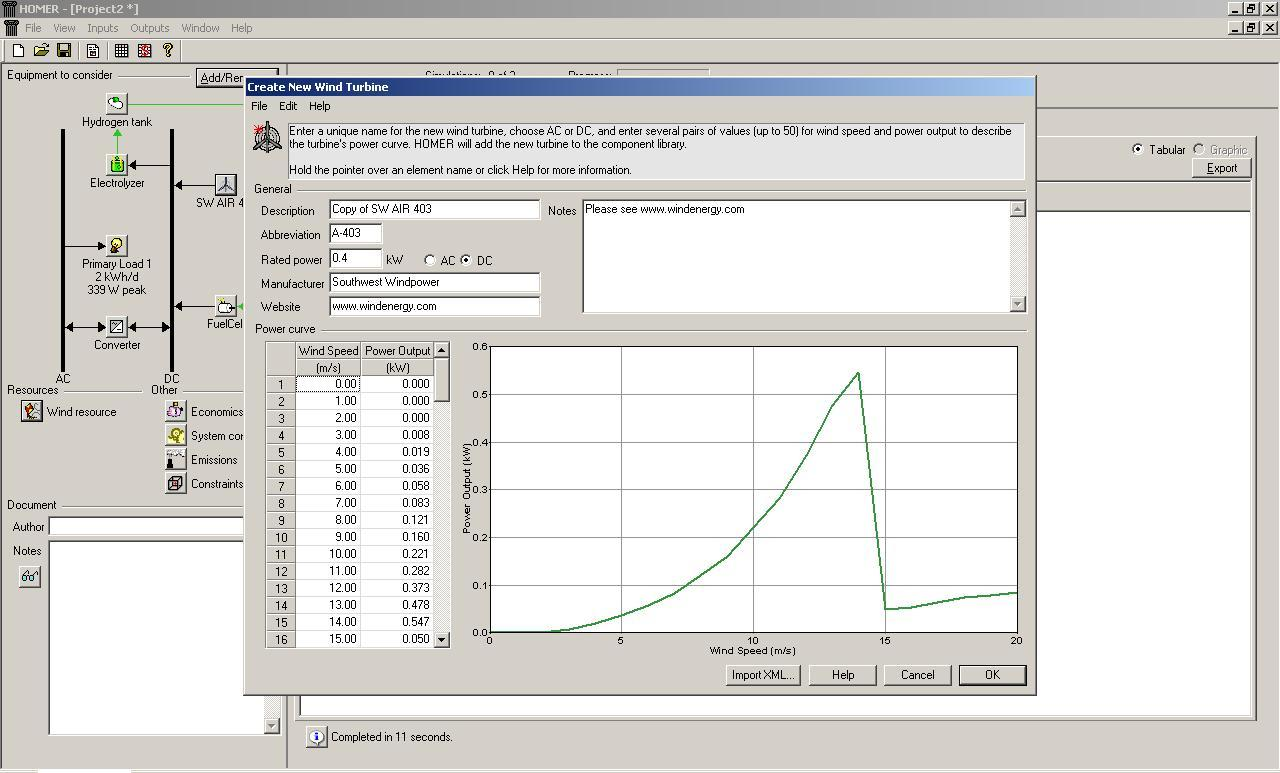This screenshot has width=1280, height=773.
Task: Open the dialog's File menu
Action: click(259, 106)
